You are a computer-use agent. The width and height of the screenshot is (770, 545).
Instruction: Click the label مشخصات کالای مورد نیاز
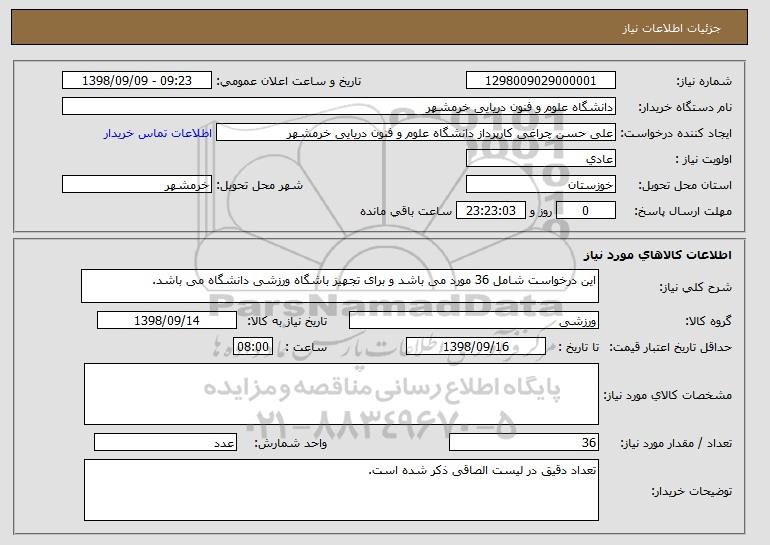tap(667, 395)
